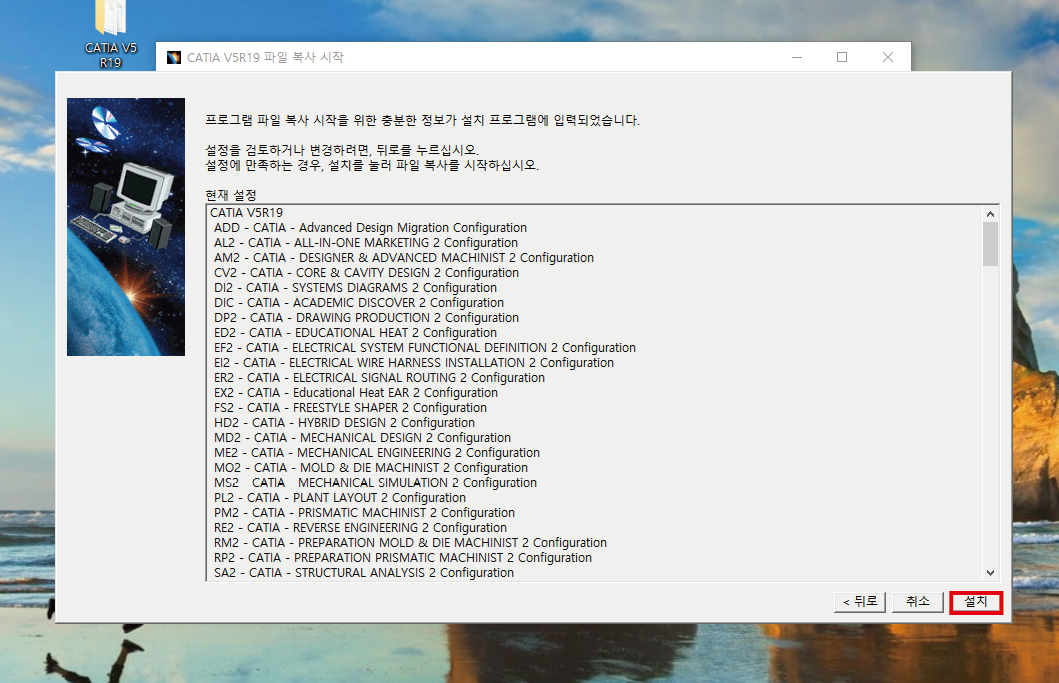
Task: Select the AL2 - ALL-IN-ONE MARKETING 2 line
Action: click(x=365, y=243)
